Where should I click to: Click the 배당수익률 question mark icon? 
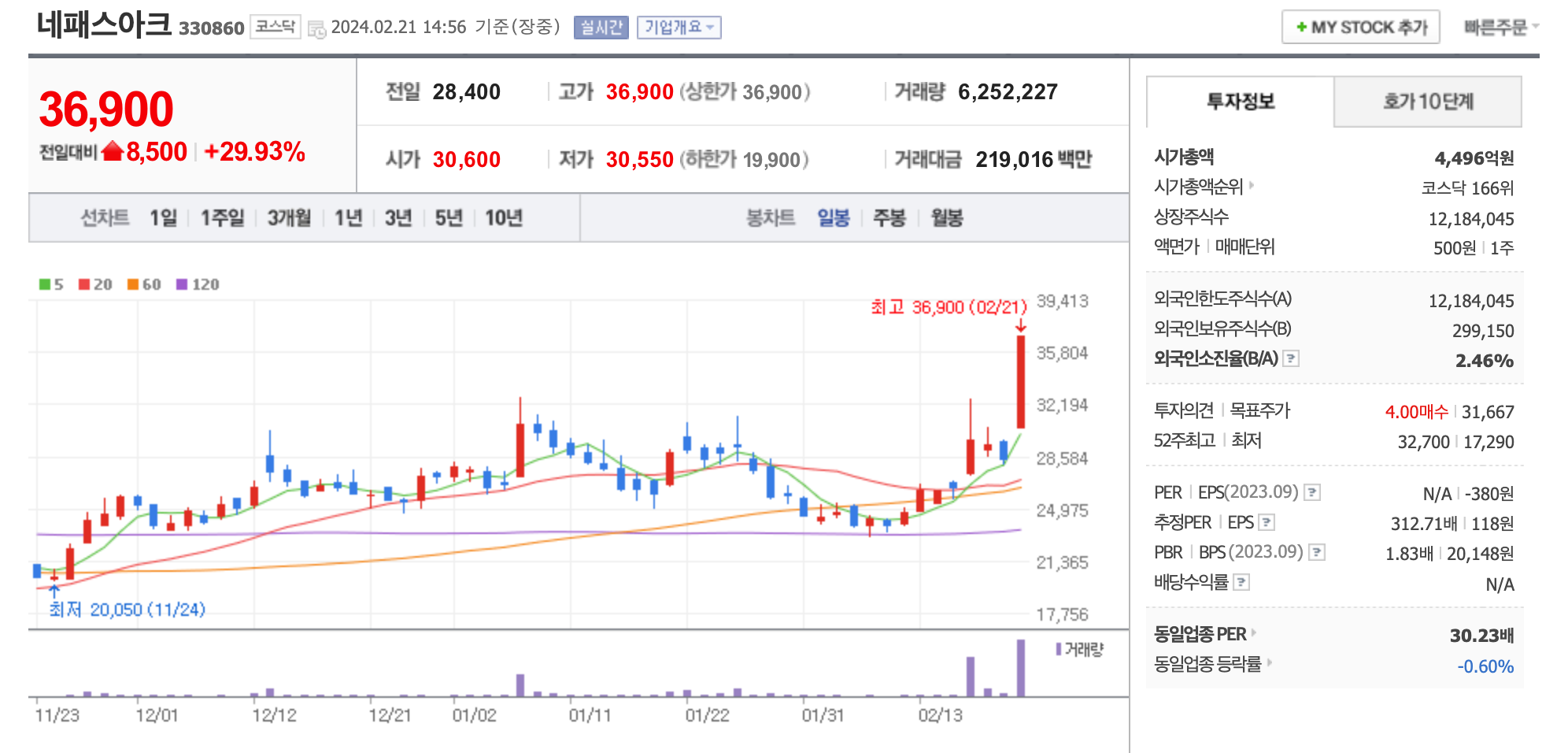coord(1242,582)
